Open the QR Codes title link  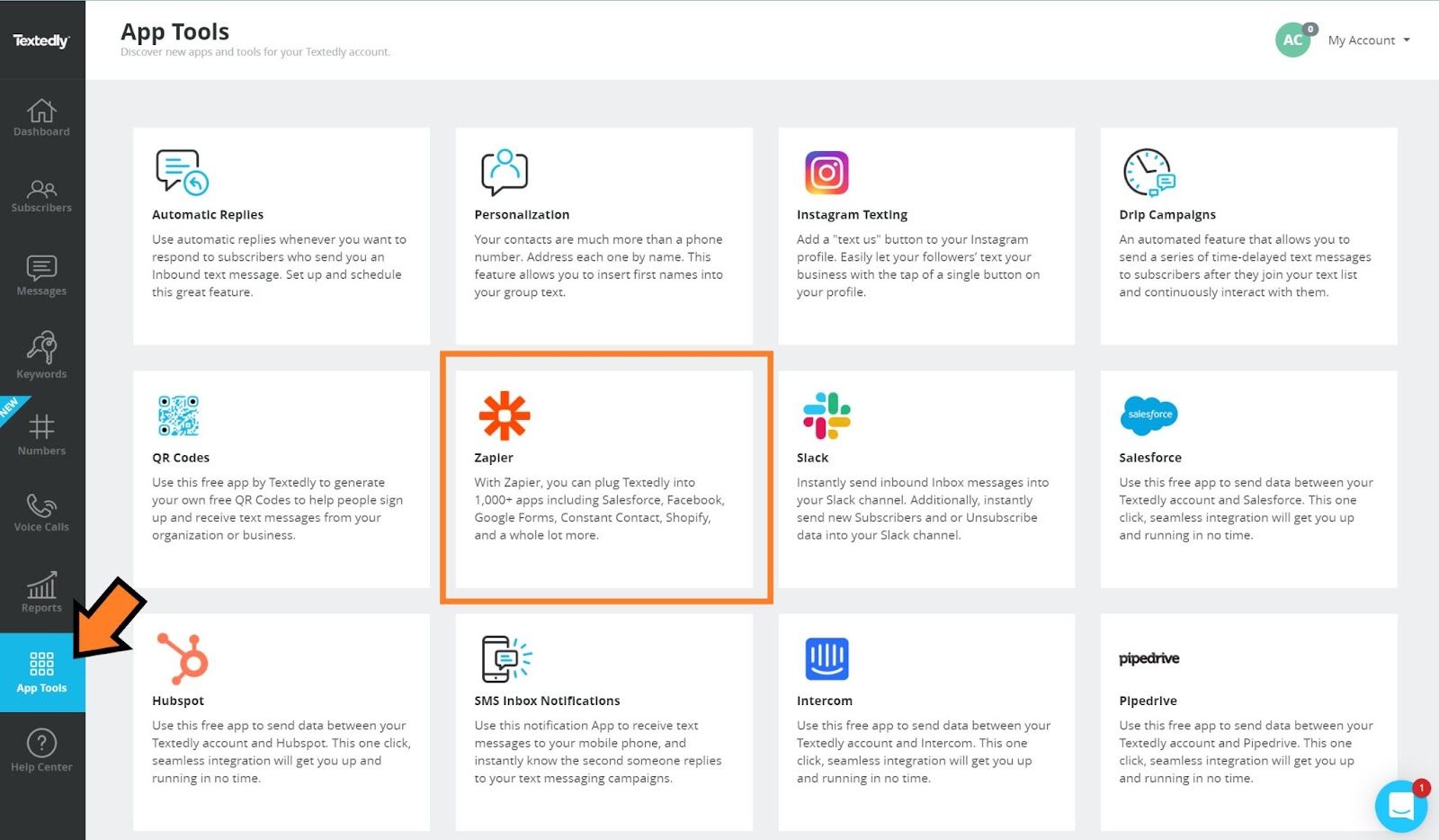(181, 458)
